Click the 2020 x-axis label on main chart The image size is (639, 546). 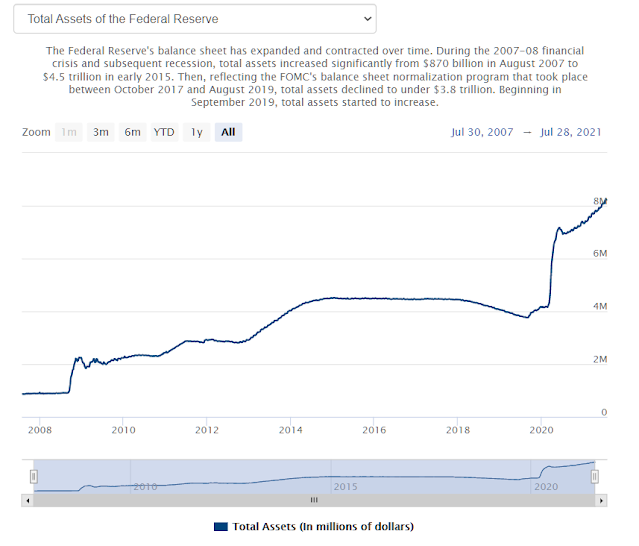point(542,430)
